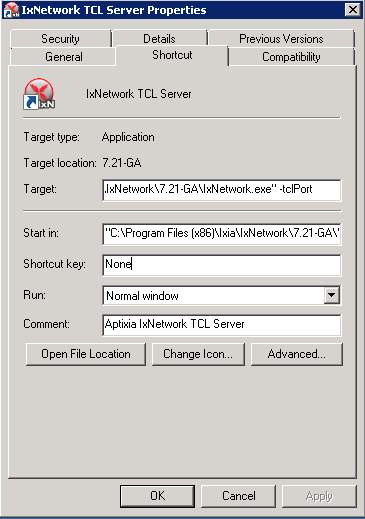Select the Shortcut tab
Image resolution: width=365 pixels, height=519 pixels.
coord(172,55)
